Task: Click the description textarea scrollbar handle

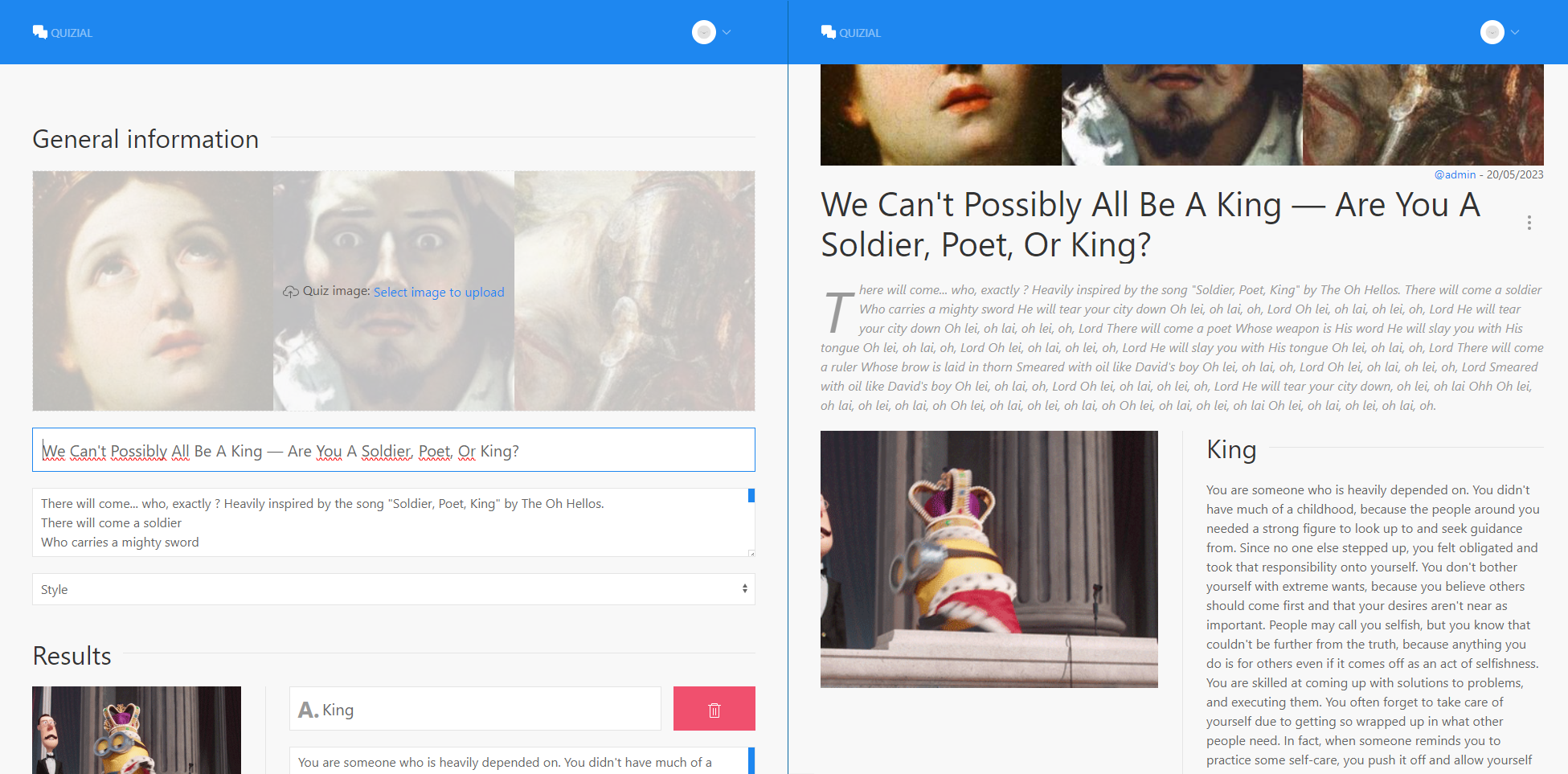Action: (751, 496)
